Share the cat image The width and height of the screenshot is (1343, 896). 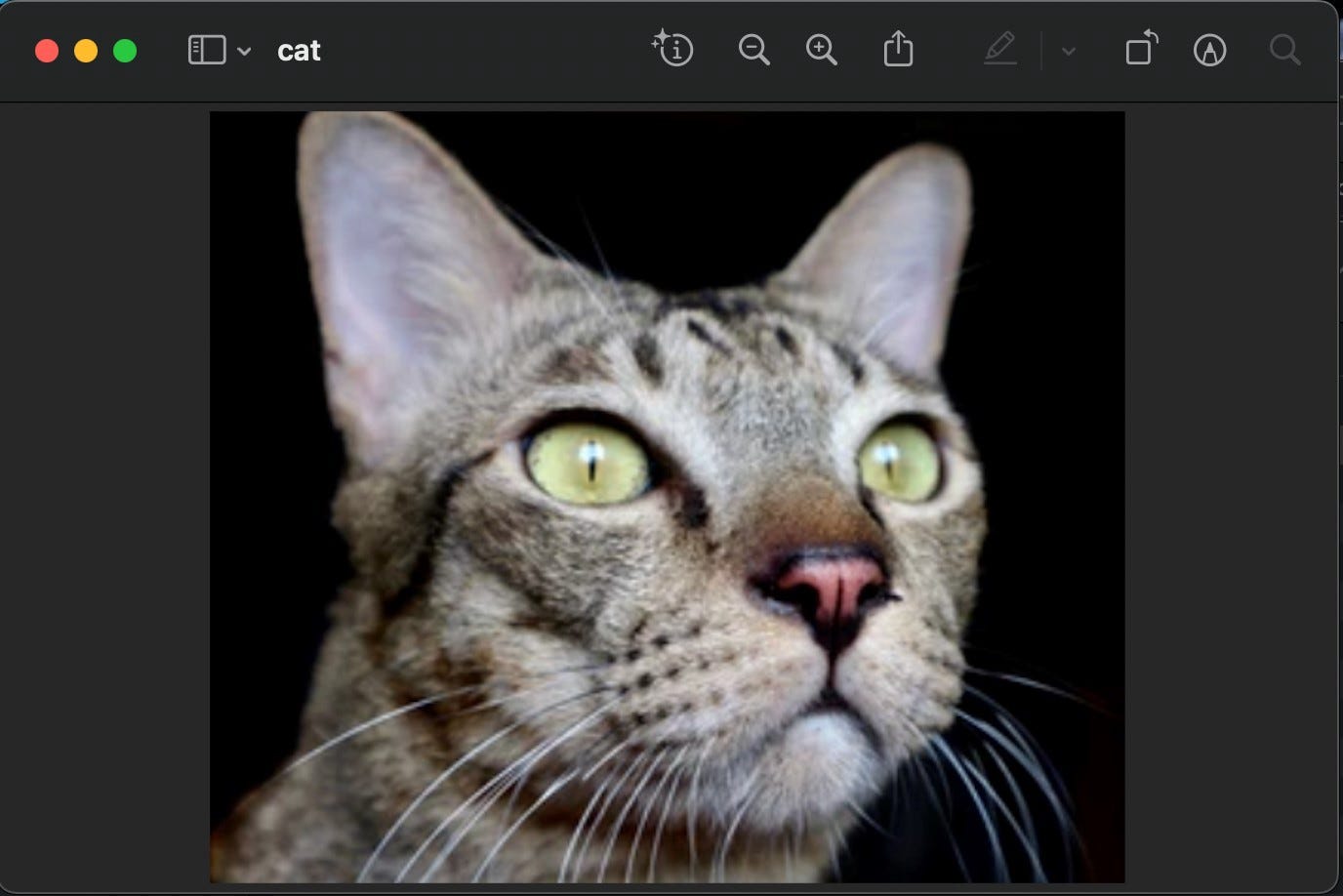tap(898, 50)
